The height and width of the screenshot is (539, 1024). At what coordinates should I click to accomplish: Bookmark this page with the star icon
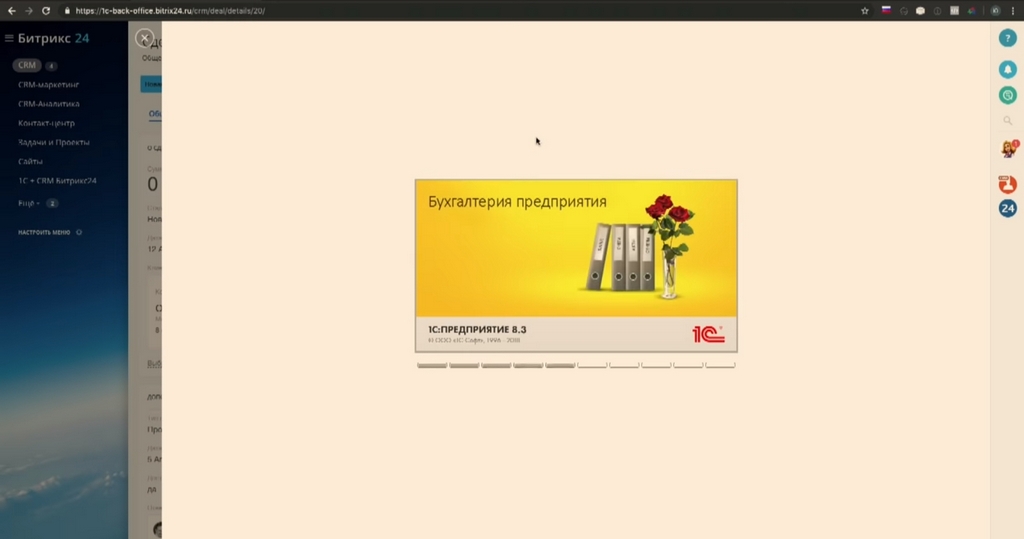(x=865, y=10)
